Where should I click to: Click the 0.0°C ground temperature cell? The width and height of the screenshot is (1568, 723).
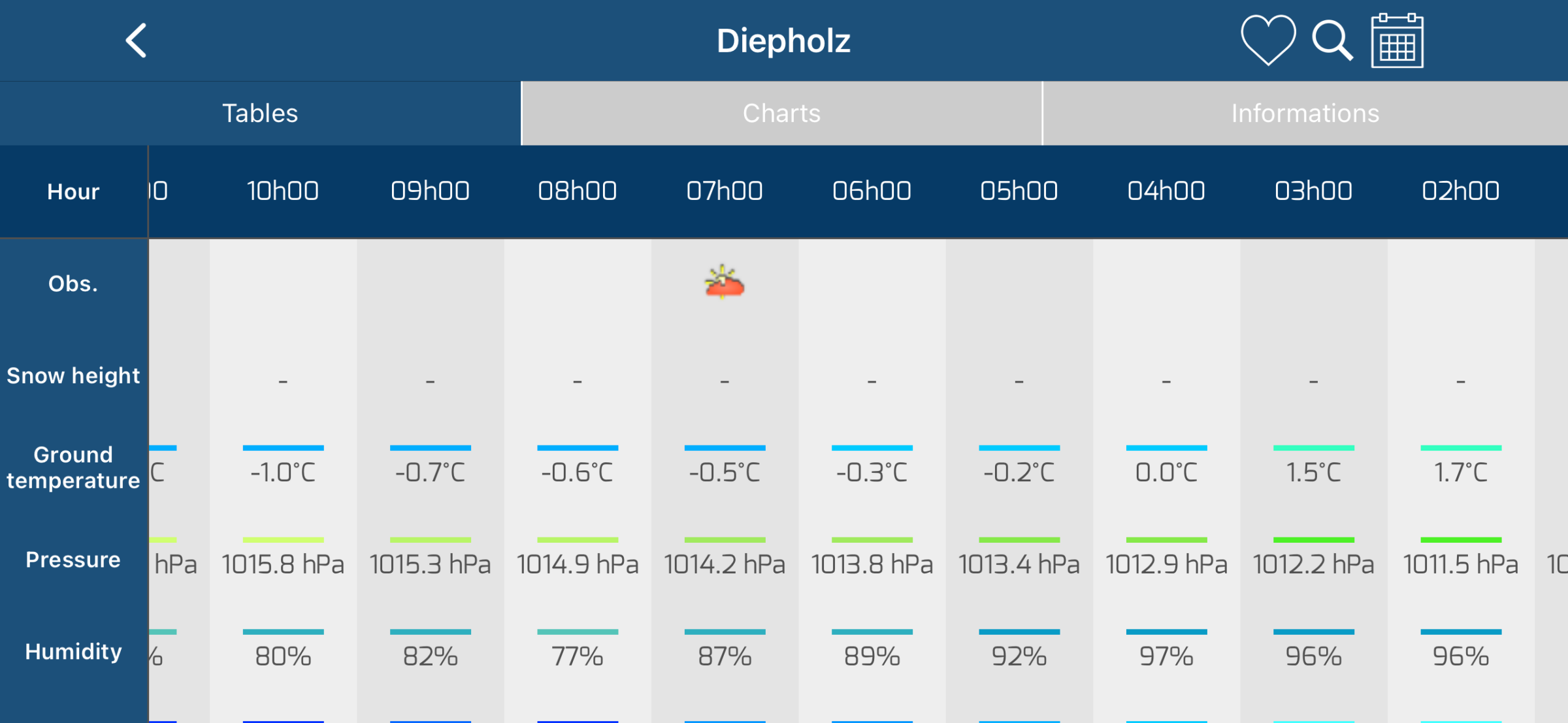(1166, 472)
